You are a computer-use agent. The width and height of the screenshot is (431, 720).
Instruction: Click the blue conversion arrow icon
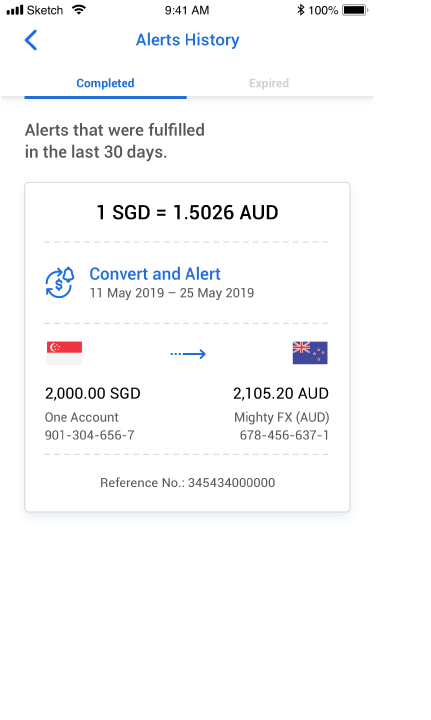point(188,354)
